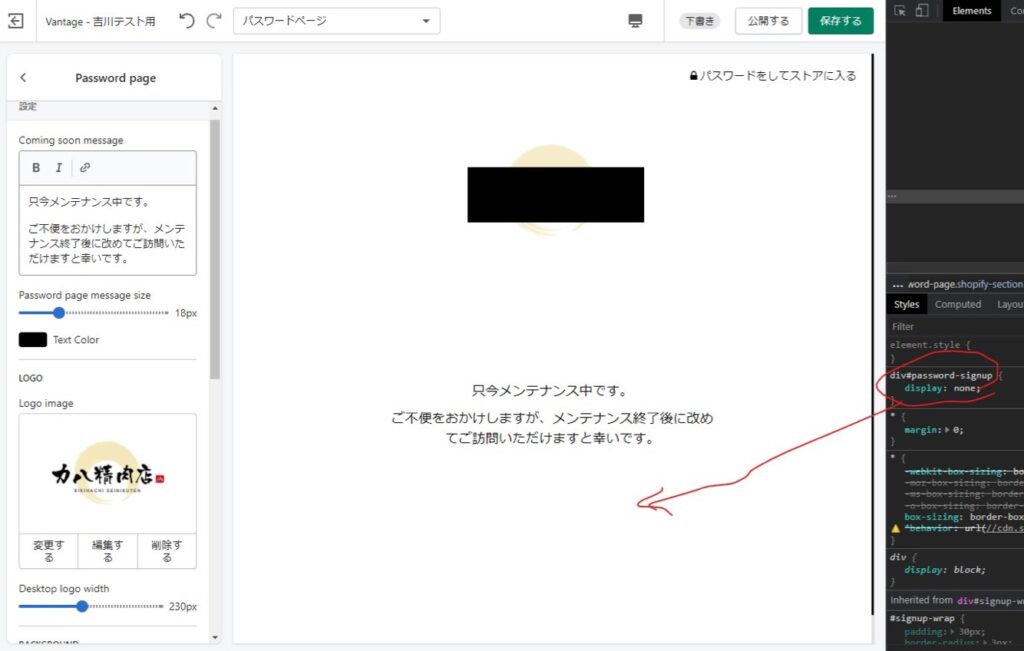Open the Computed tab in DevTools
Screen dimensions: 1024x651
[x=957, y=305]
